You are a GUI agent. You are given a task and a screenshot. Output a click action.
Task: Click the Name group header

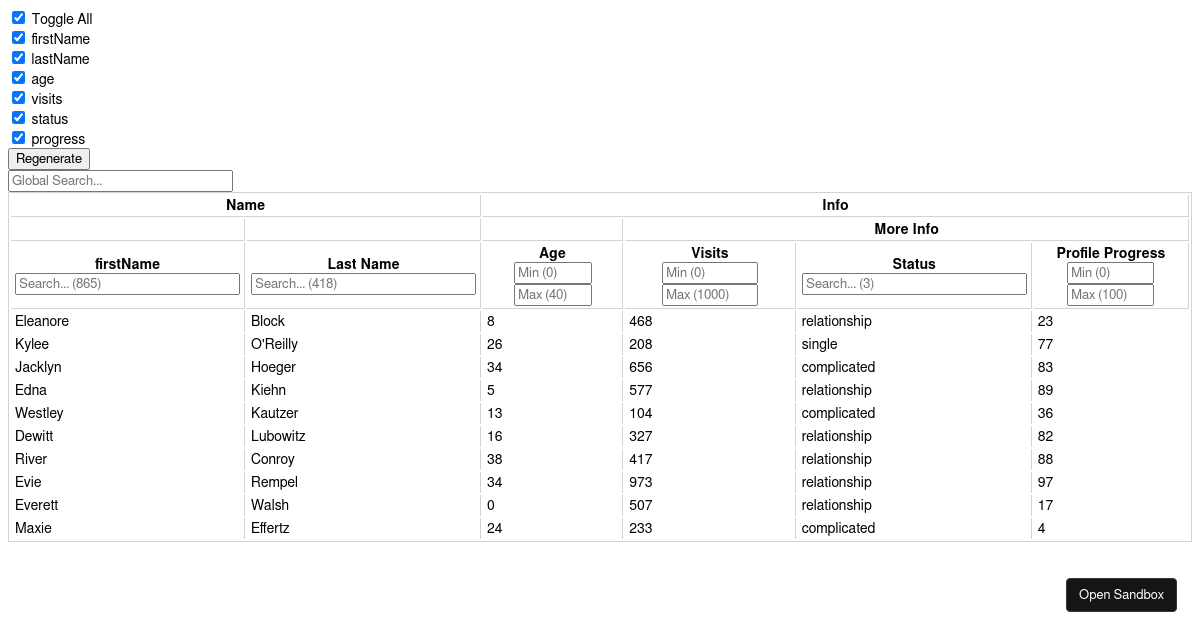(245, 204)
